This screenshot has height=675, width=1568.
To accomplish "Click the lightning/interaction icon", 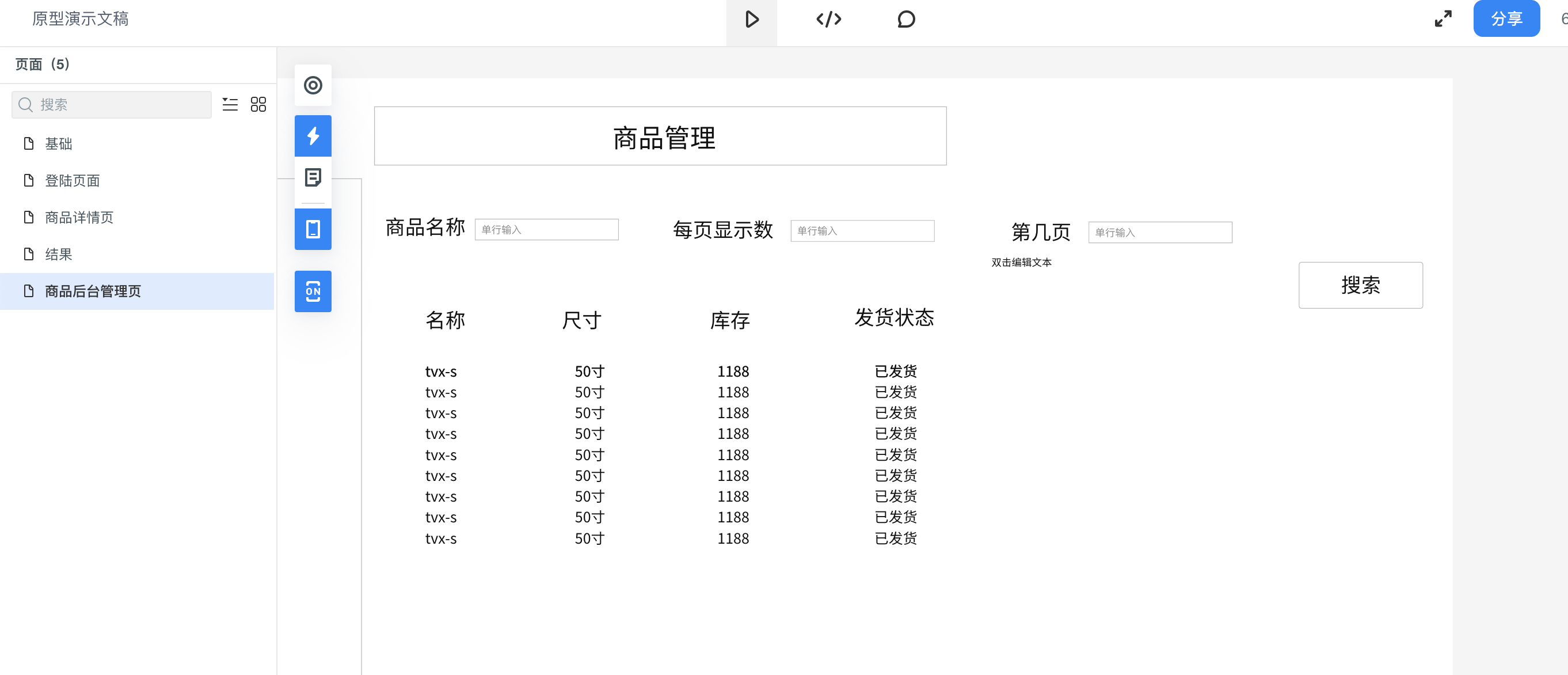I will click(313, 134).
